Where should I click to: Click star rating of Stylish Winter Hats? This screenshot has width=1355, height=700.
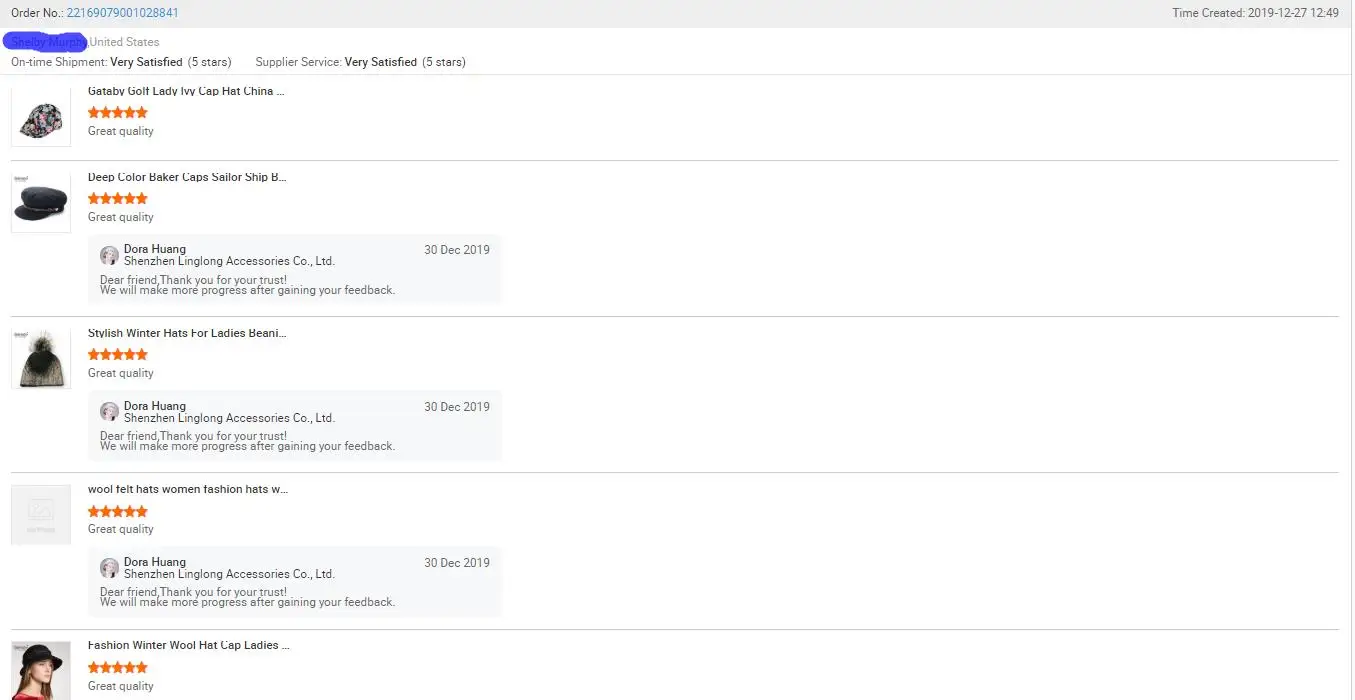[x=118, y=354]
